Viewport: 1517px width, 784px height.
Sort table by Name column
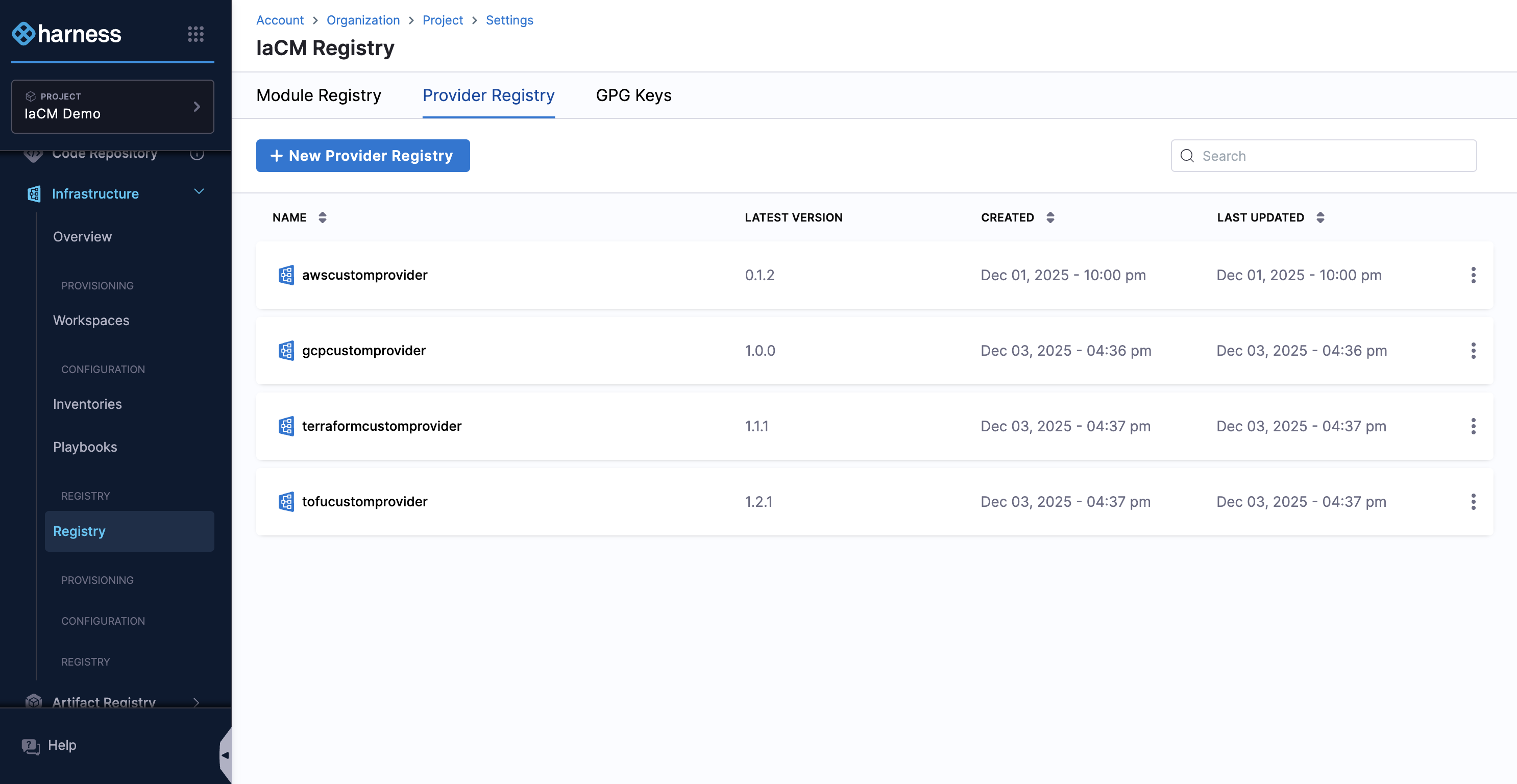322,217
